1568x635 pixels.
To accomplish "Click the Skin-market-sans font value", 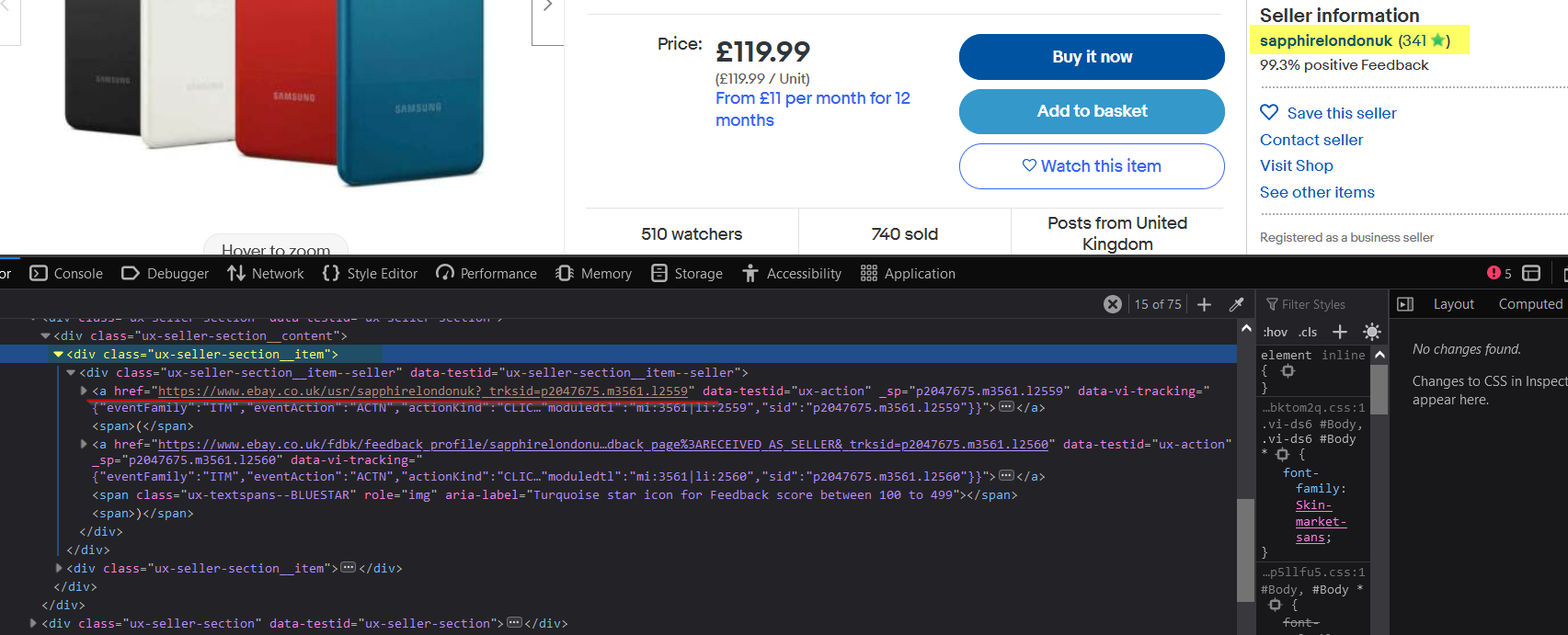I will 1321,521.
